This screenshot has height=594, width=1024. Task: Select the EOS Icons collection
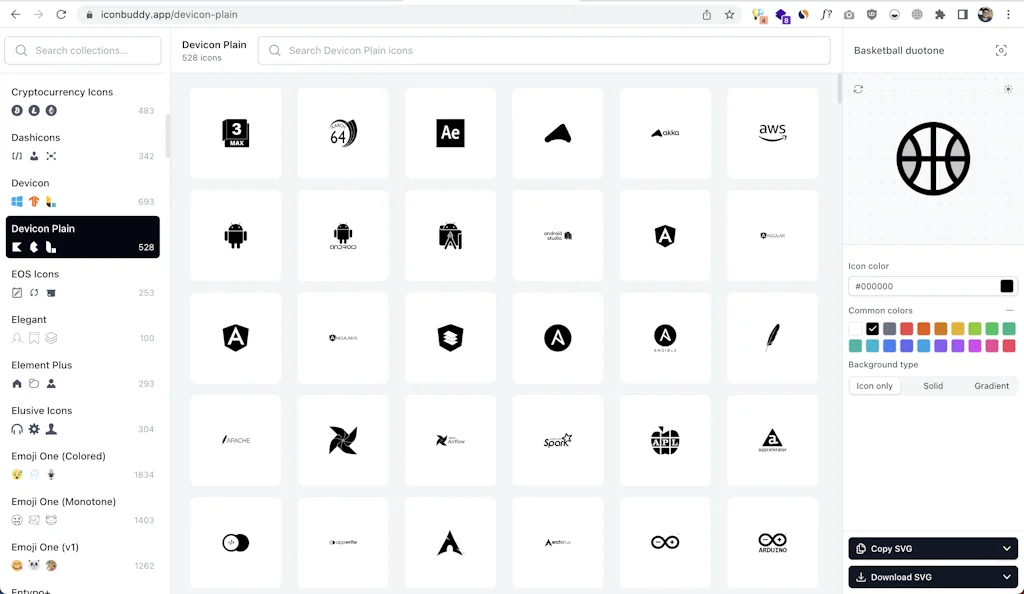[x=82, y=283]
